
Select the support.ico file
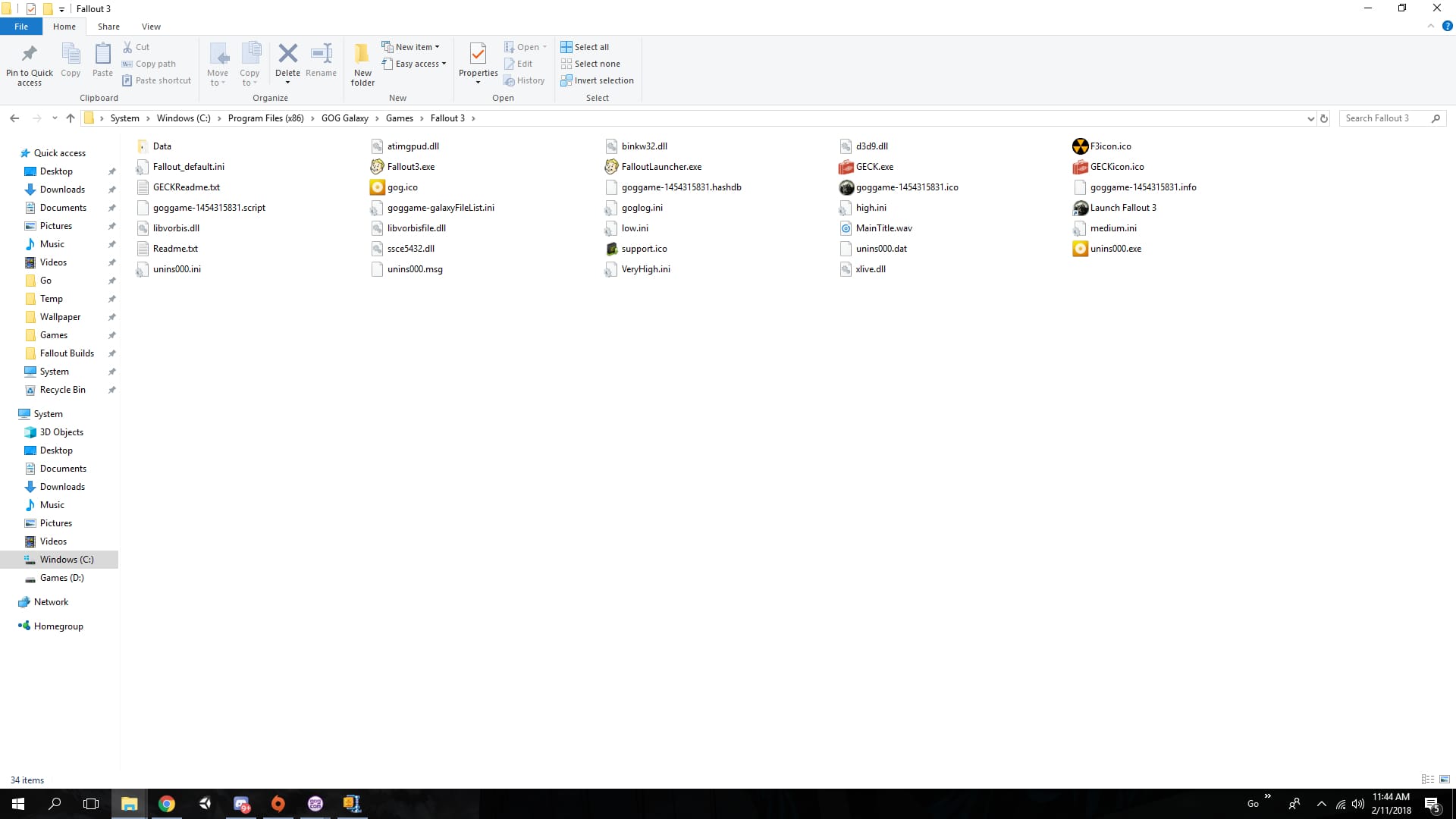(636, 249)
